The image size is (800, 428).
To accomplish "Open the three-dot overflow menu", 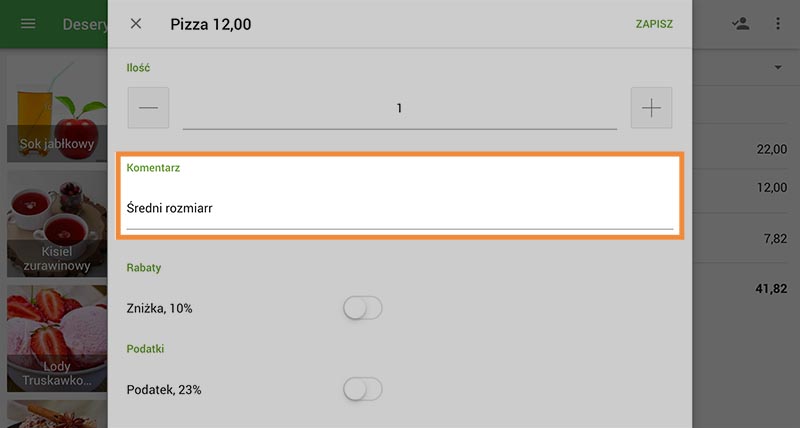I will click(x=778, y=24).
